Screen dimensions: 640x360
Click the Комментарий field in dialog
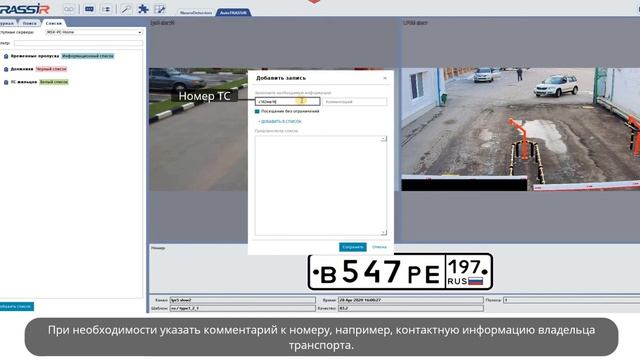tap(354, 101)
